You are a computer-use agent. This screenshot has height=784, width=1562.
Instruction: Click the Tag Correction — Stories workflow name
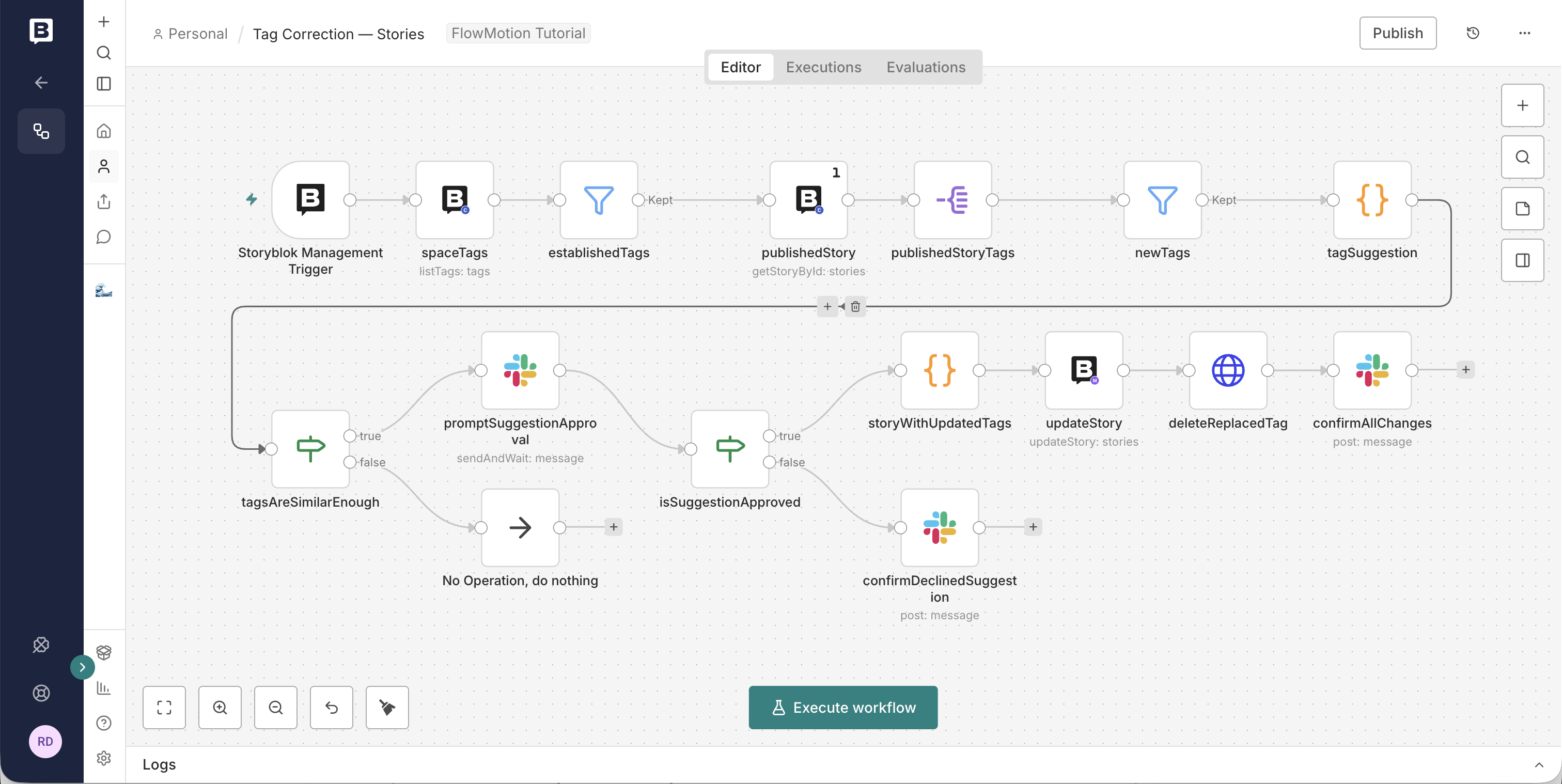pyautogui.click(x=338, y=34)
